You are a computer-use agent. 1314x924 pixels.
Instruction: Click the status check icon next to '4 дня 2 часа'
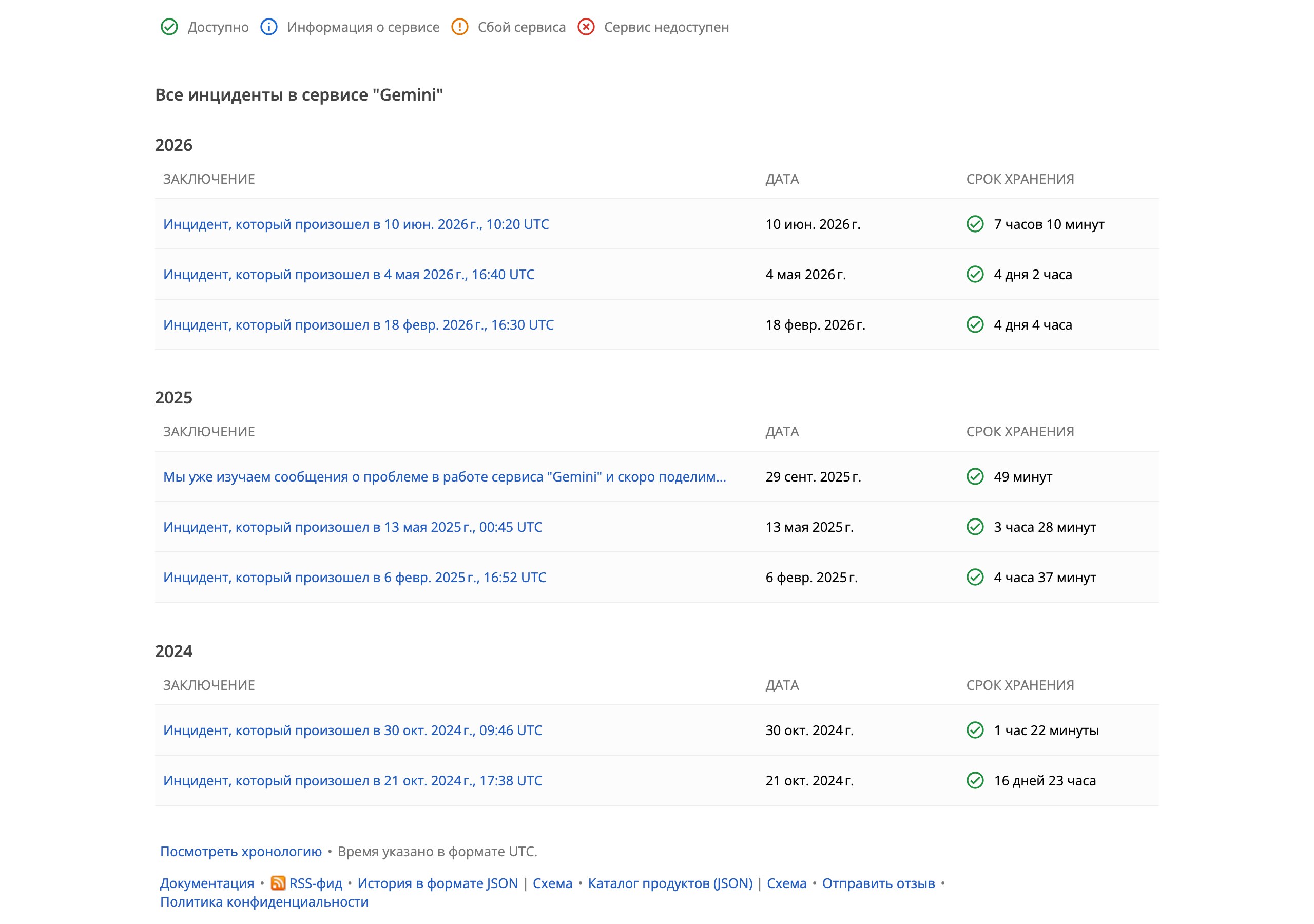pyautogui.click(x=975, y=274)
